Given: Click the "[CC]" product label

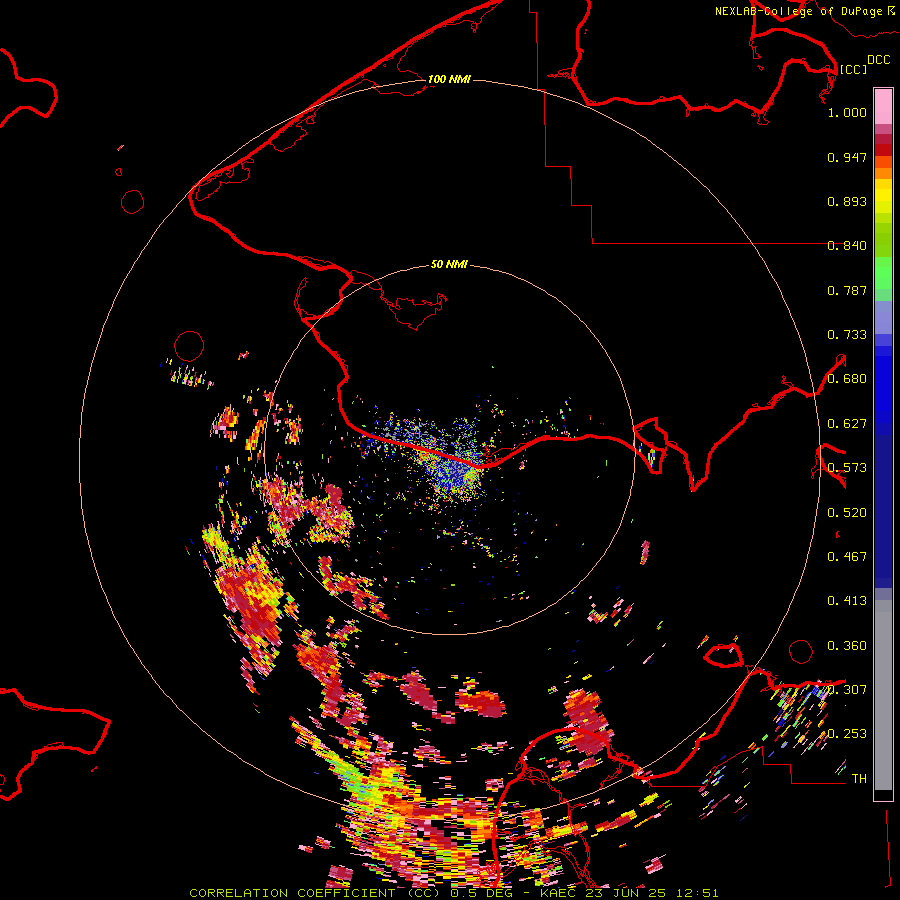Looking at the screenshot, I should coord(853,69).
